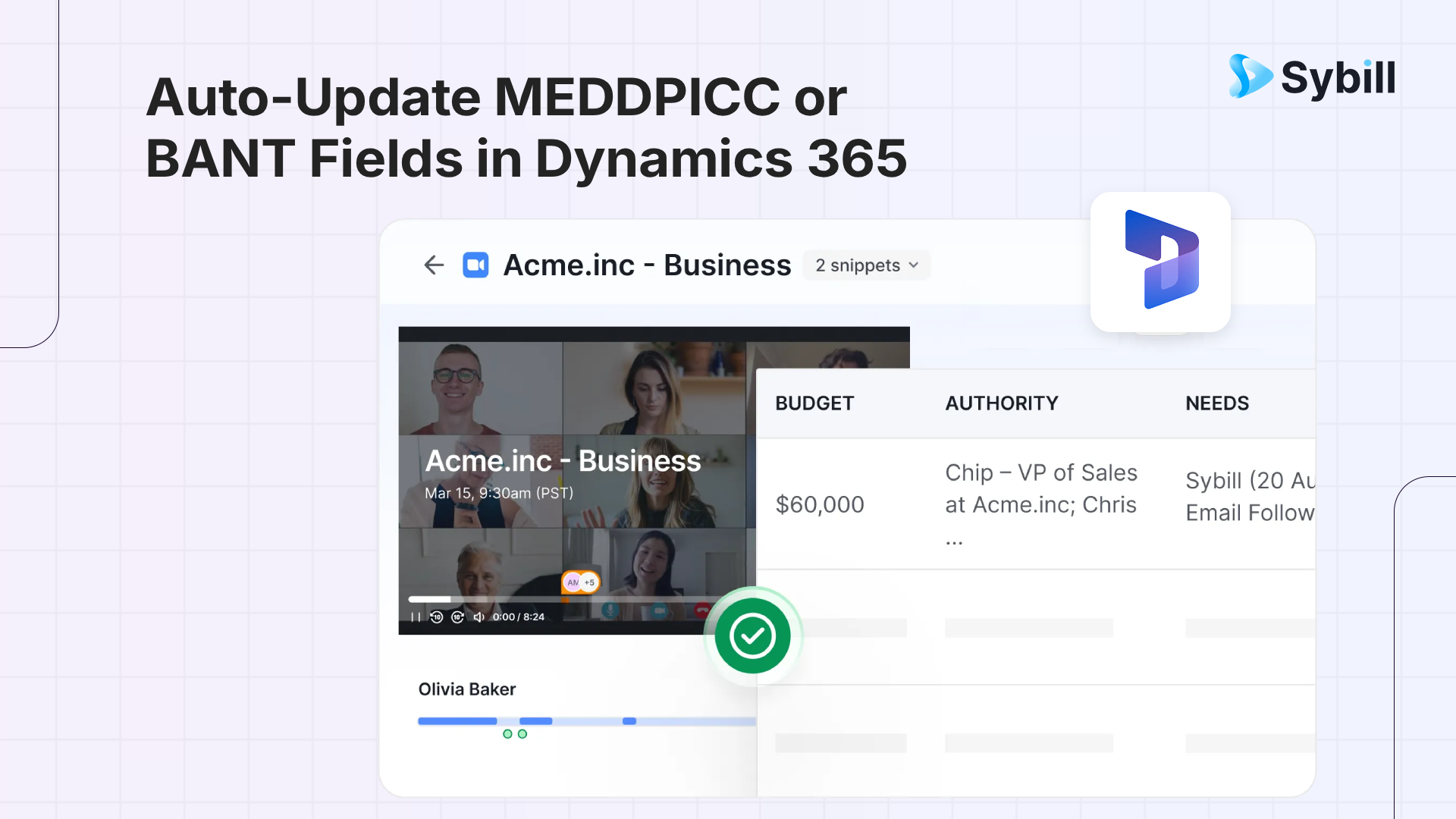Image resolution: width=1456 pixels, height=819 pixels.
Task: Click the Chip – VP of Sales cell
Action: tap(1041, 504)
